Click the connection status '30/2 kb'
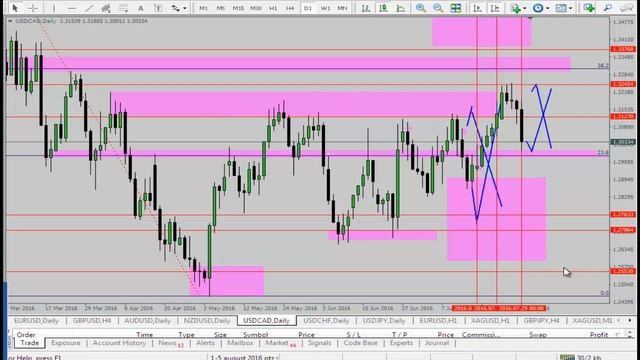The image size is (640, 360). (581, 358)
